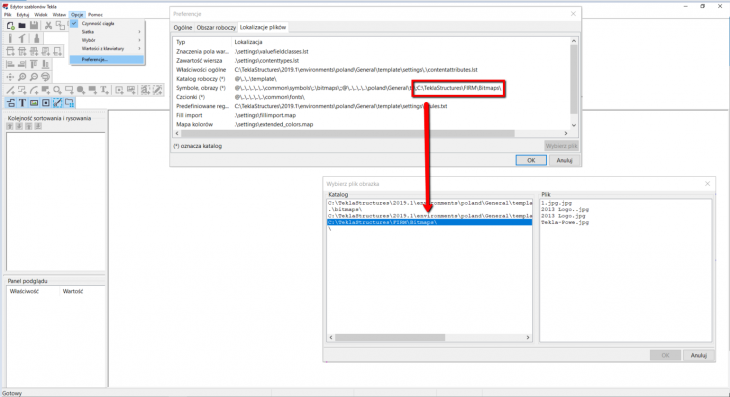Image resolution: width=730 pixels, height=397 pixels.
Task: Zoom out with the minus magnifier
Action: tap(34, 77)
